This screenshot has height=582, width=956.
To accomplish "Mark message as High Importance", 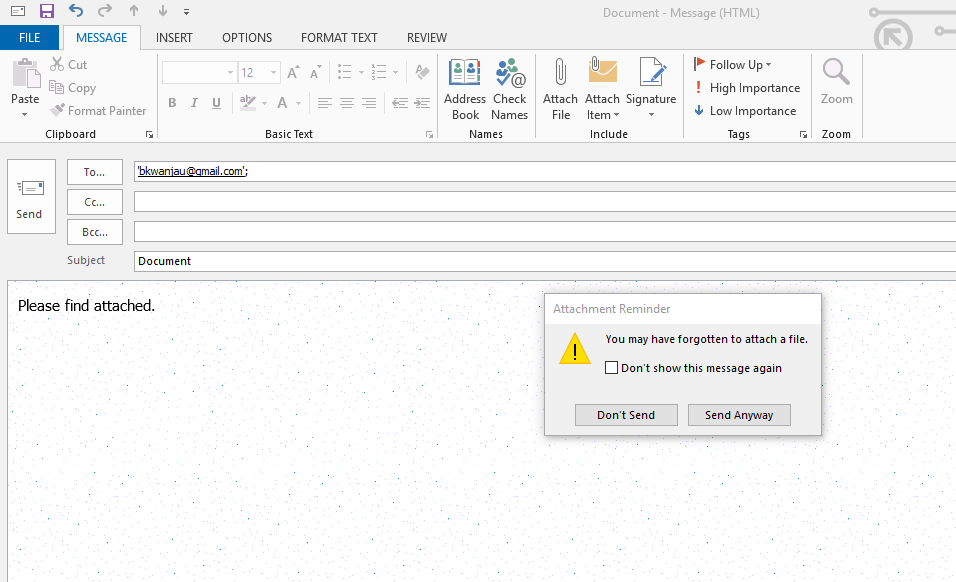I will [x=747, y=88].
